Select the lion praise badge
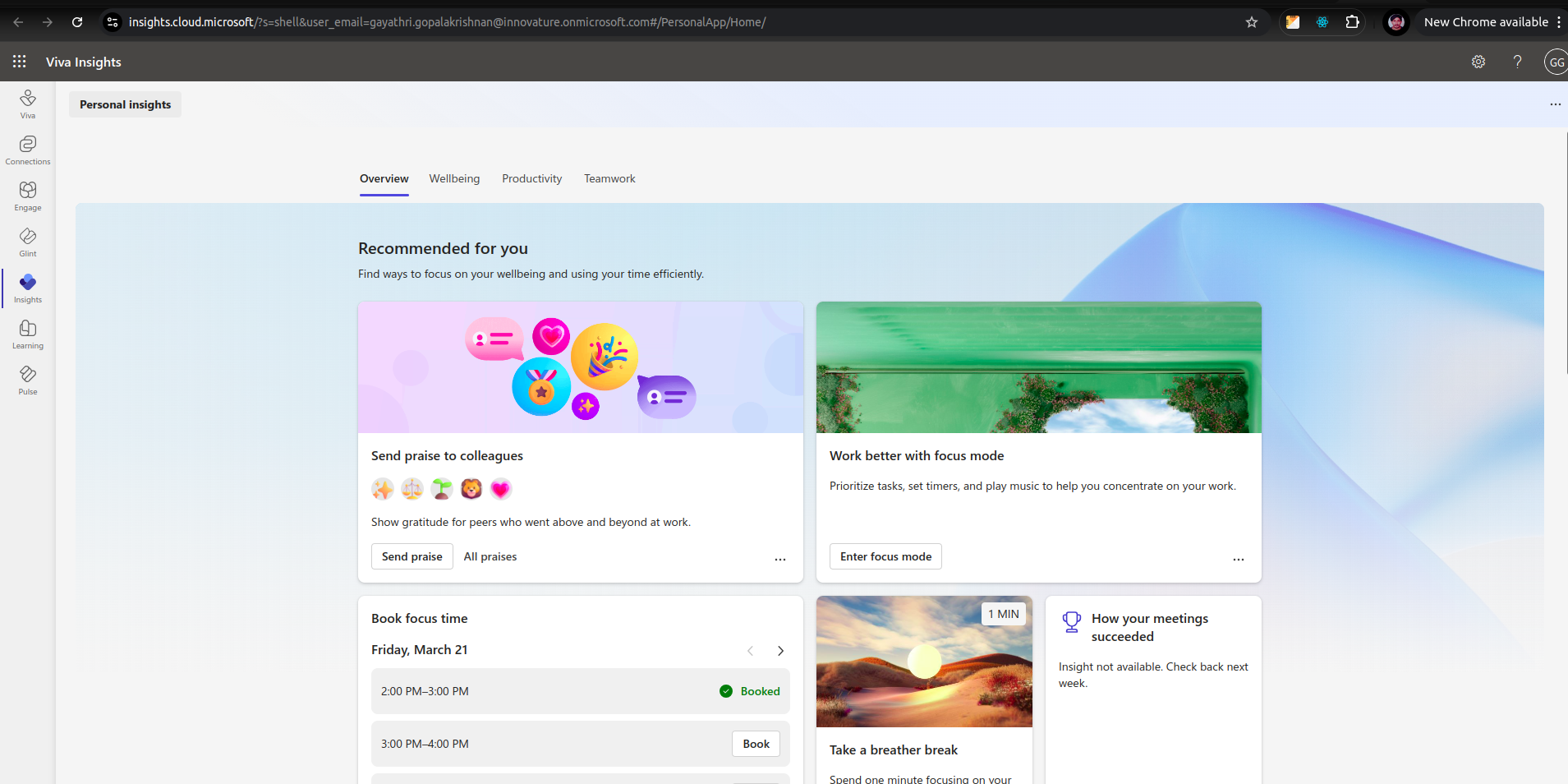The width and height of the screenshot is (1568, 784). pos(471,489)
